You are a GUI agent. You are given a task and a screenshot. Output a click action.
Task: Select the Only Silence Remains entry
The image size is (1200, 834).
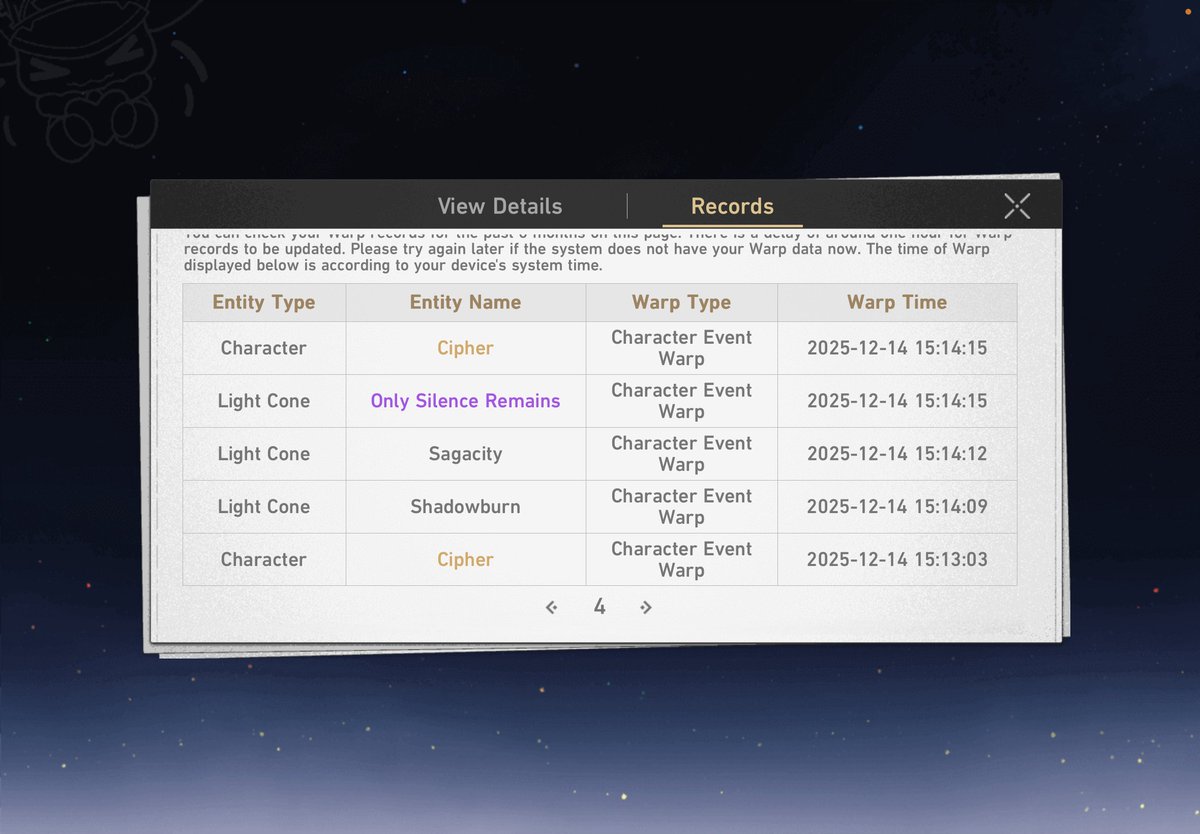(466, 401)
